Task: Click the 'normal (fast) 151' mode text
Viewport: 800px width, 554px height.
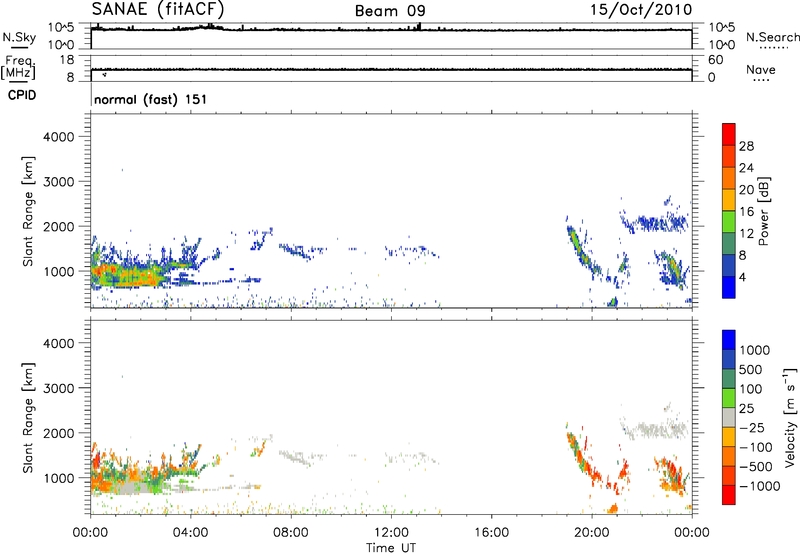Action: pos(151,99)
